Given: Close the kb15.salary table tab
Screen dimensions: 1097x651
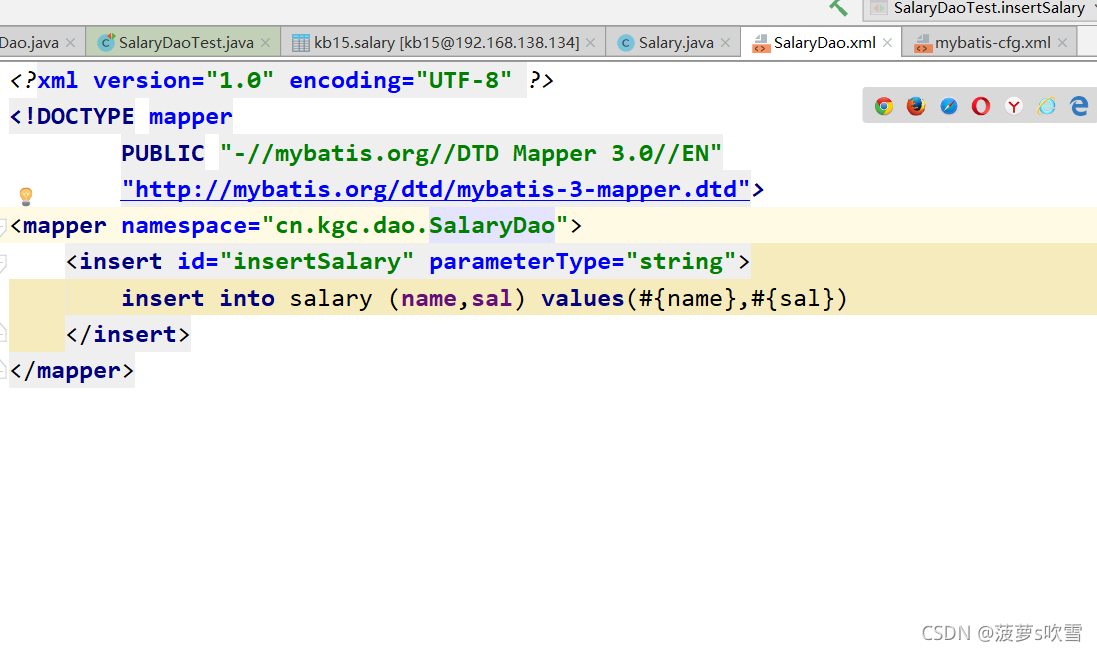Looking at the screenshot, I should pos(590,43).
